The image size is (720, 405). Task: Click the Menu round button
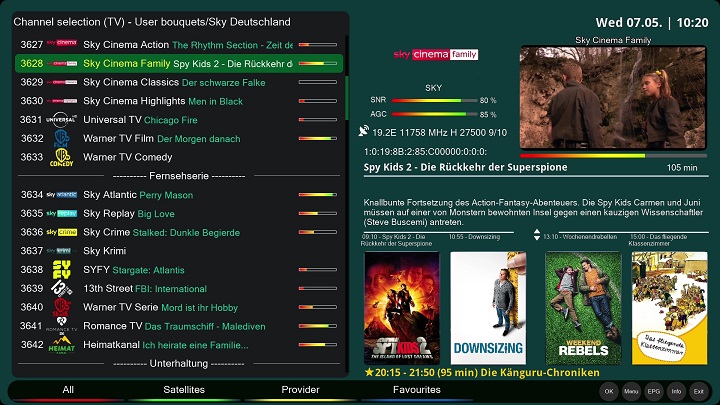(631, 391)
